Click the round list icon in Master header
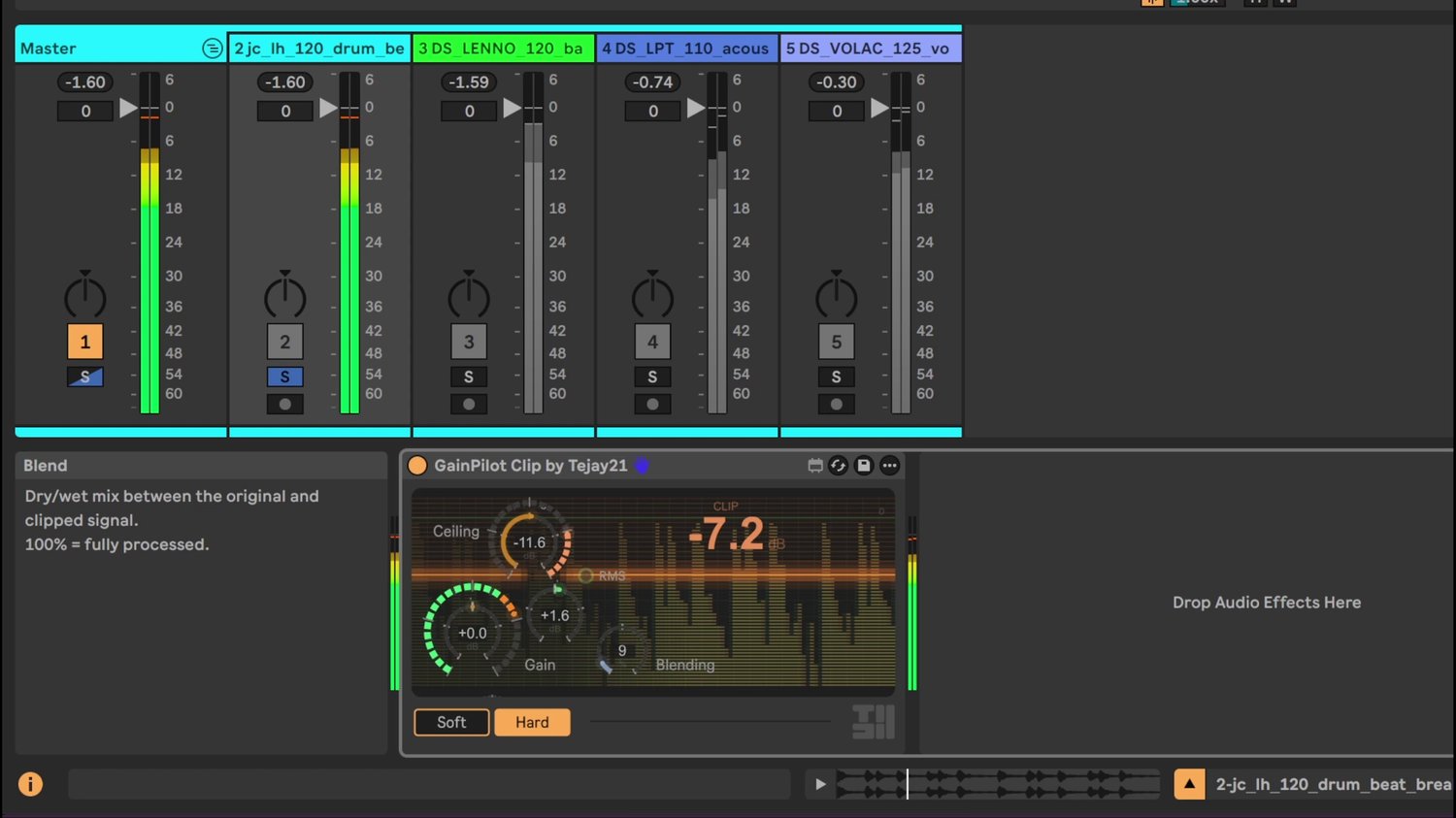Screen dimensions: 1456x818 [x=212, y=49]
